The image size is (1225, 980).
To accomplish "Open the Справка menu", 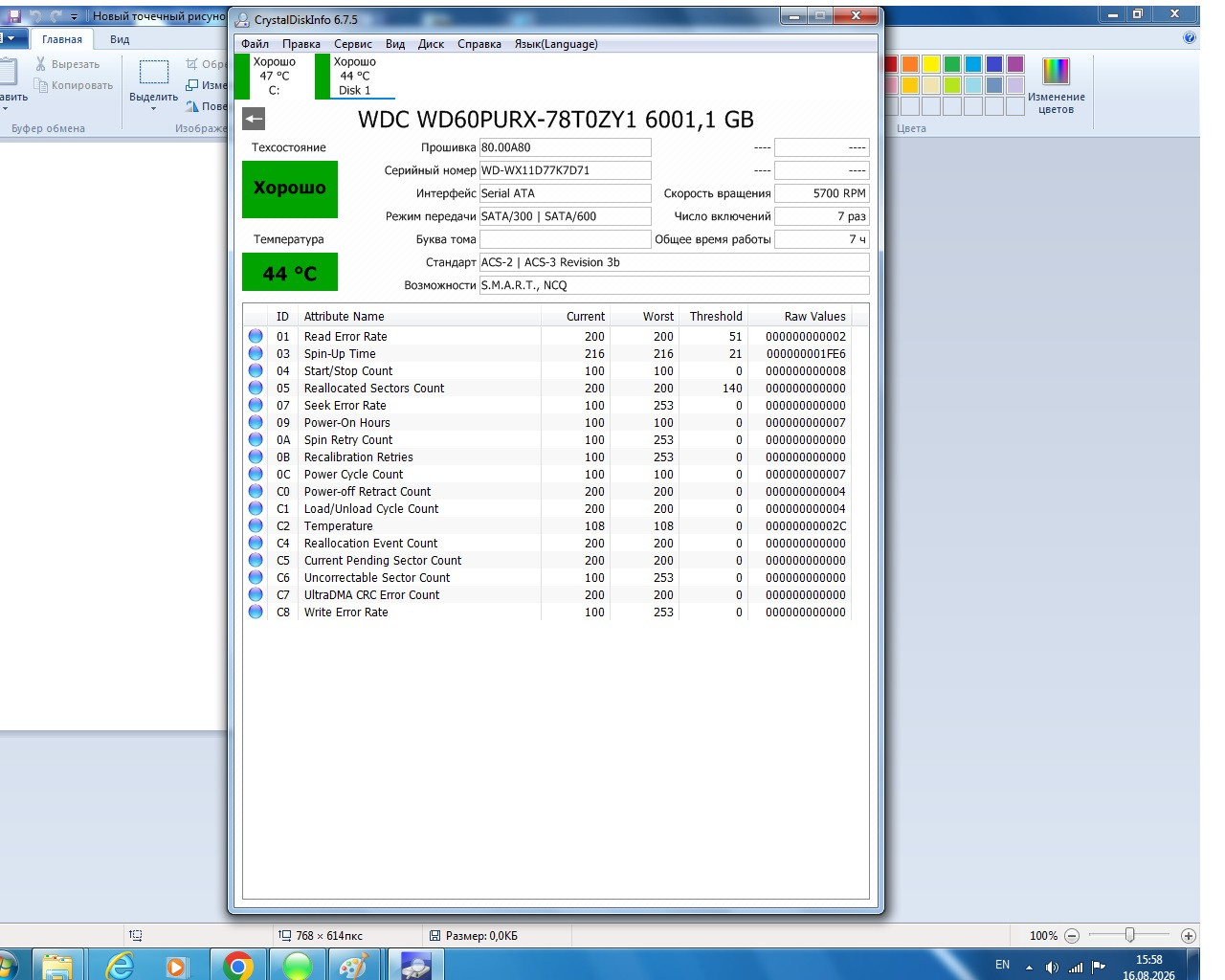I will [x=479, y=44].
